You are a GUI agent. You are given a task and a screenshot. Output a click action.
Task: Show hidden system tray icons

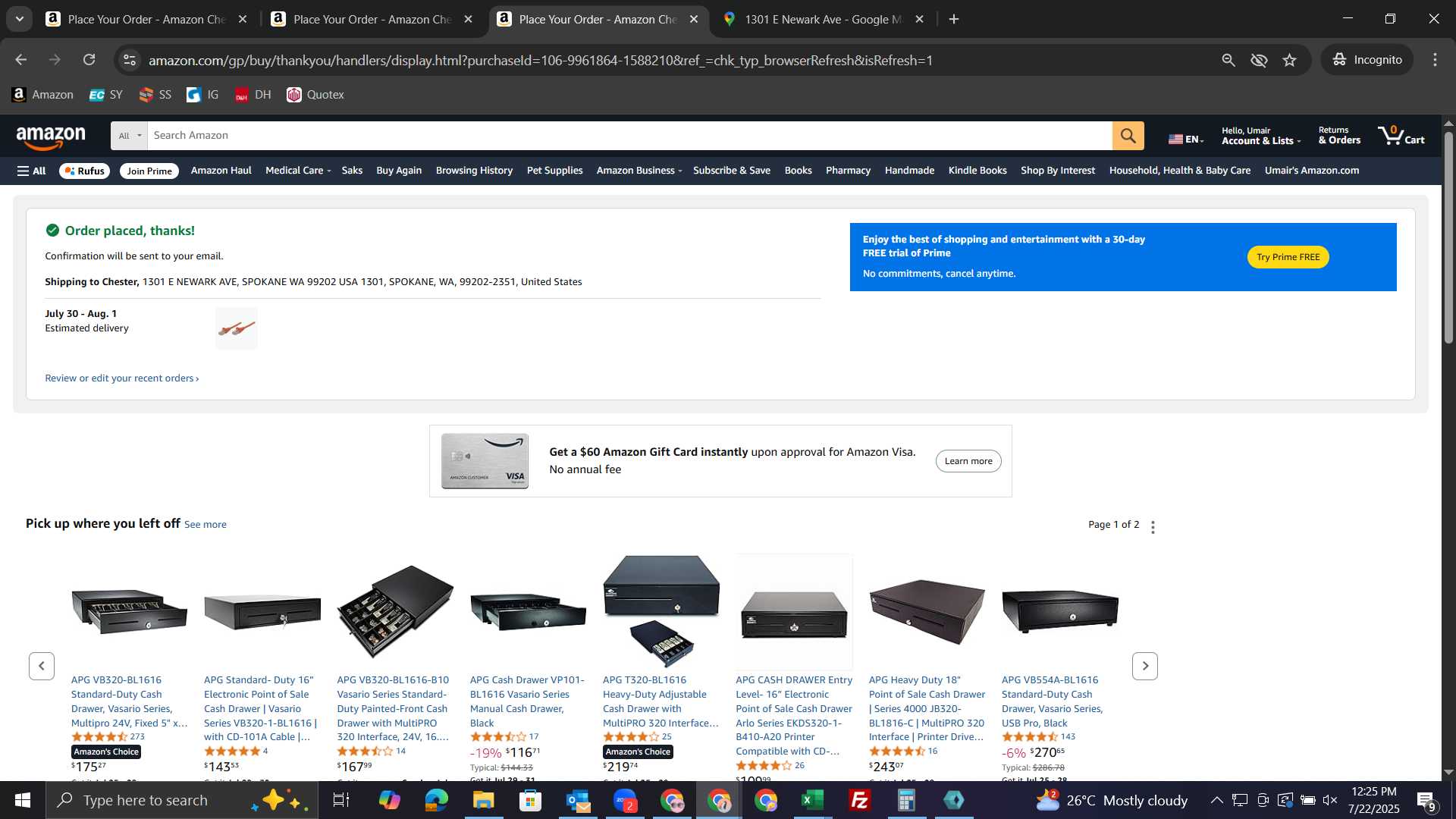(1216, 800)
